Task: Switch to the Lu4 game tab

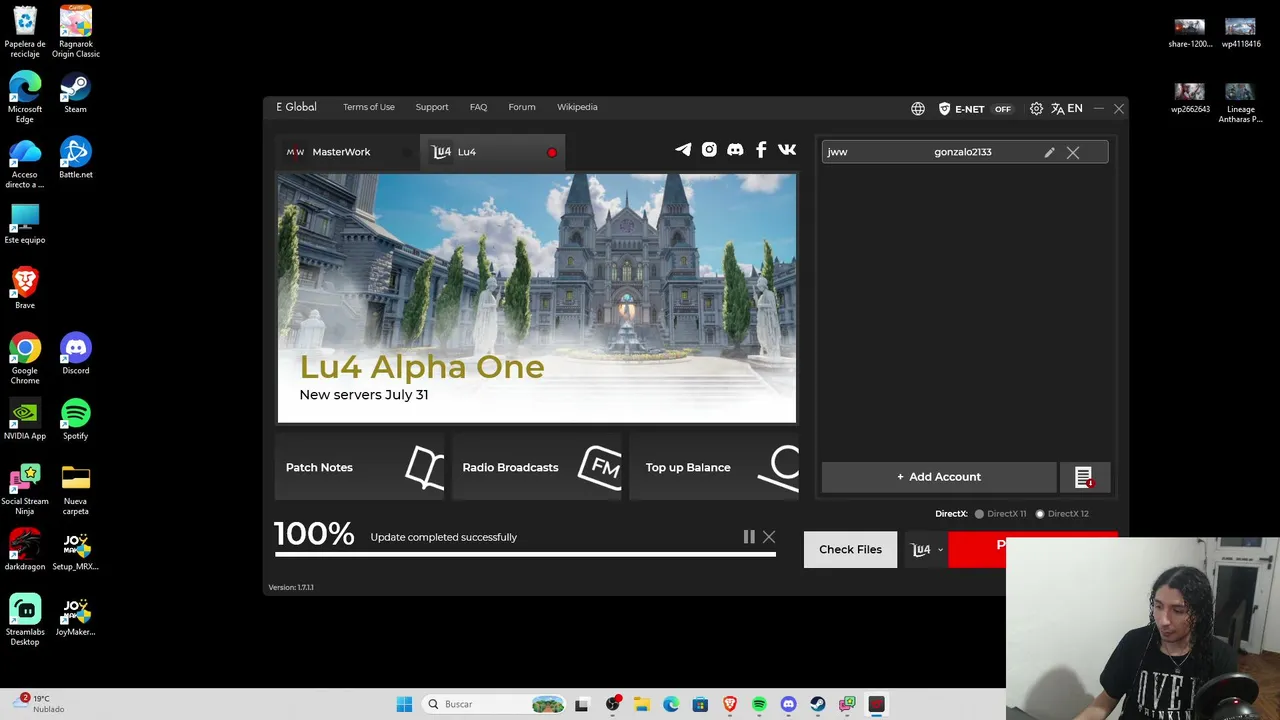Action: (x=492, y=152)
